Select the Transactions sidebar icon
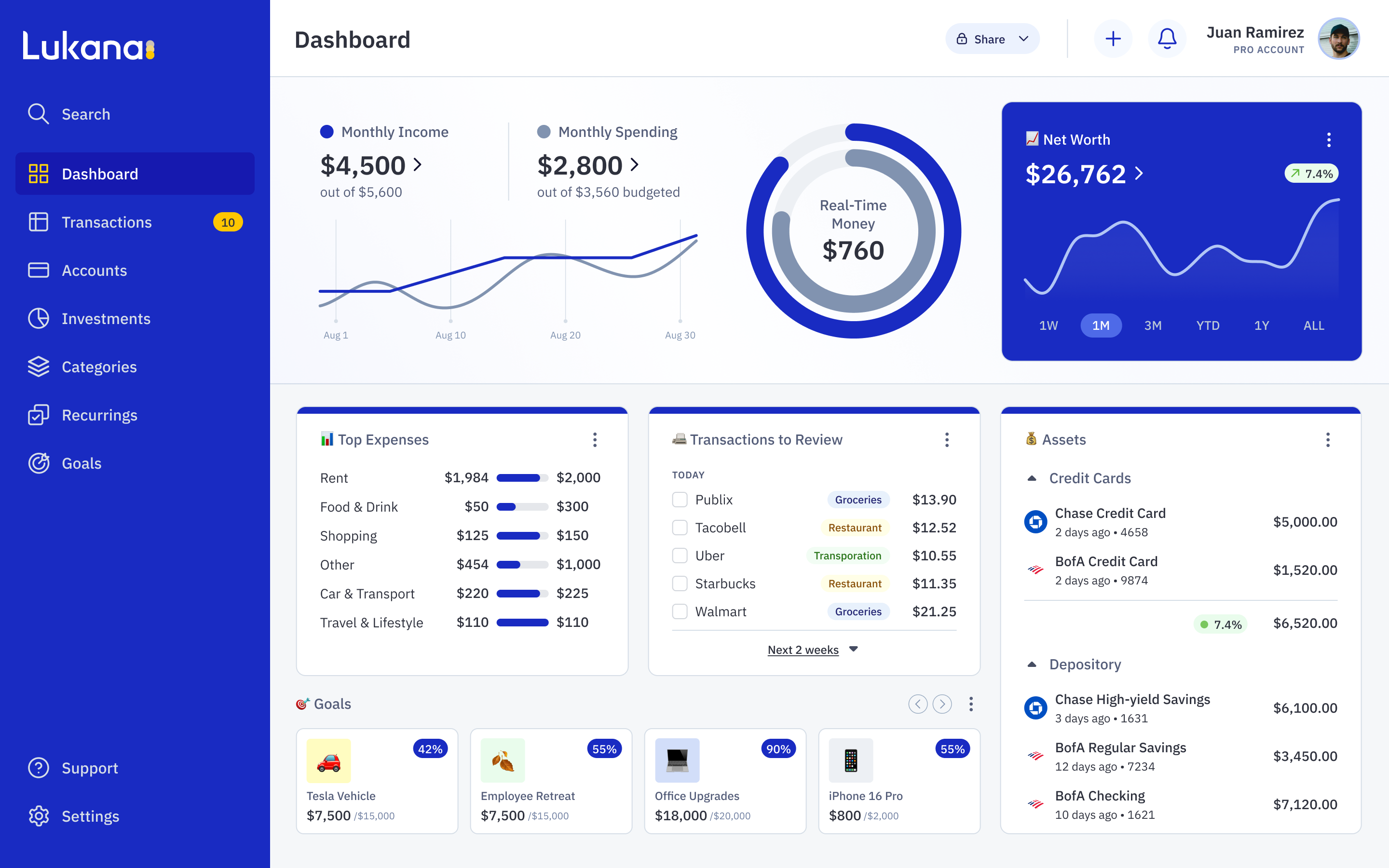The width and height of the screenshot is (1389, 868). pyautogui.click(x=38, y=222)
